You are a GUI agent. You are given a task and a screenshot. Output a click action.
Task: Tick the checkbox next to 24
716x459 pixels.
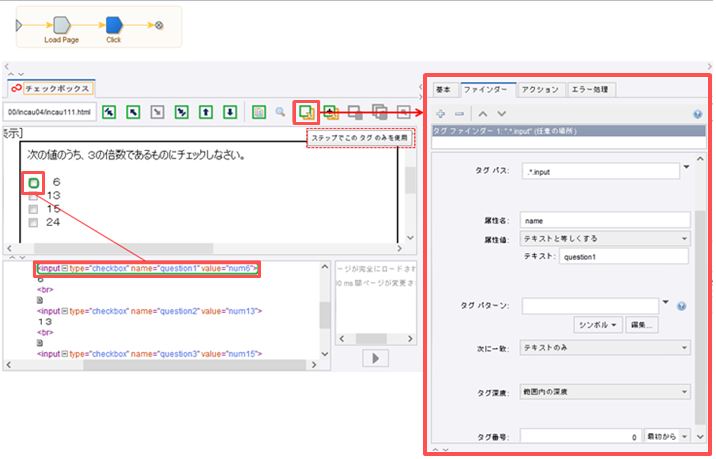click(x=33, y=223)
